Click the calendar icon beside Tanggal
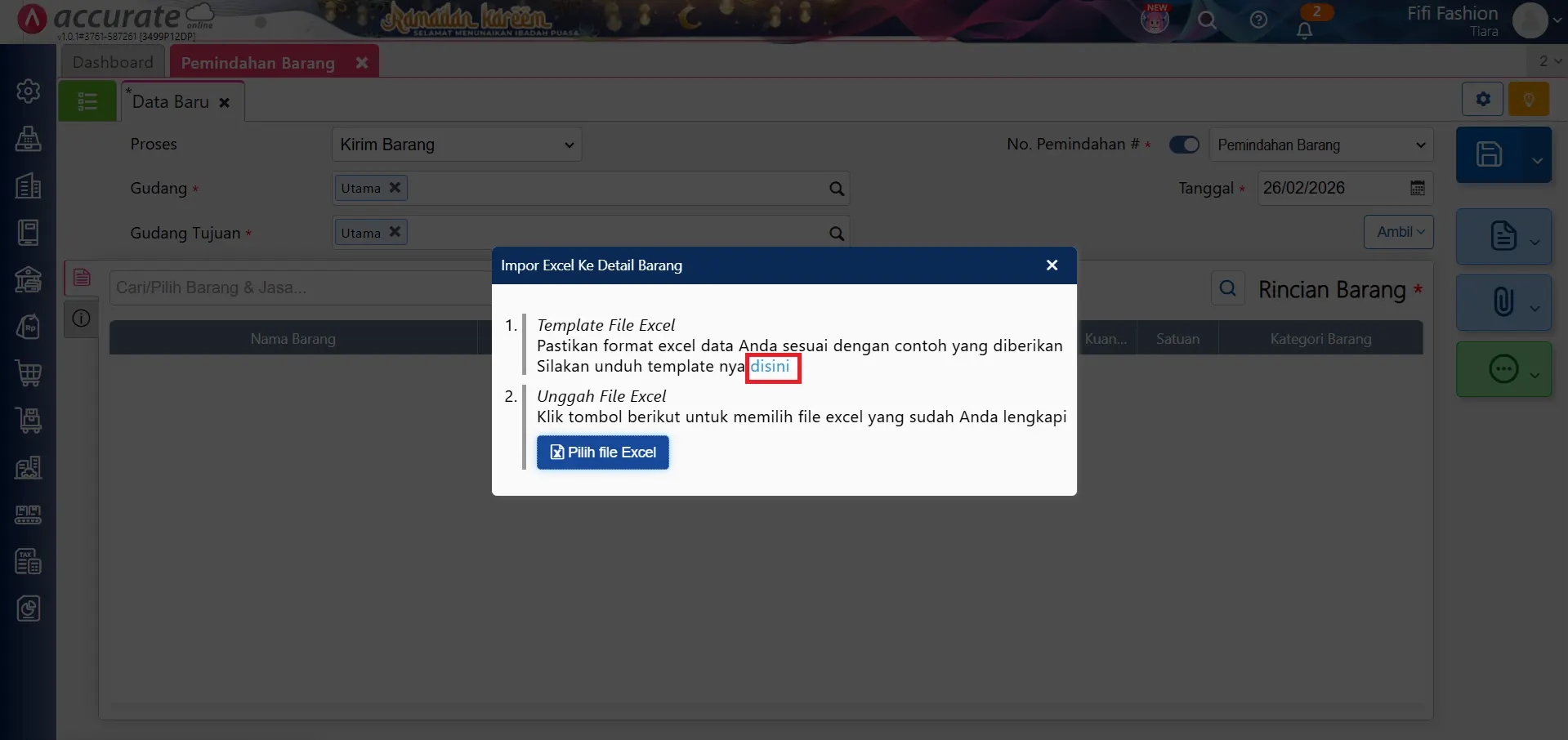1568x740 pixels. pyautogui.click(x=1417, y=188)
